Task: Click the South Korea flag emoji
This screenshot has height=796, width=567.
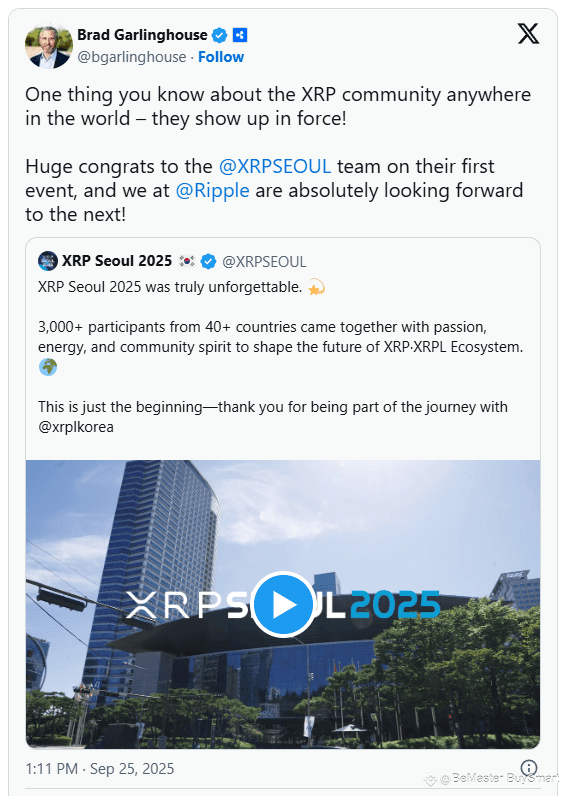Action: tap(187, 261)
